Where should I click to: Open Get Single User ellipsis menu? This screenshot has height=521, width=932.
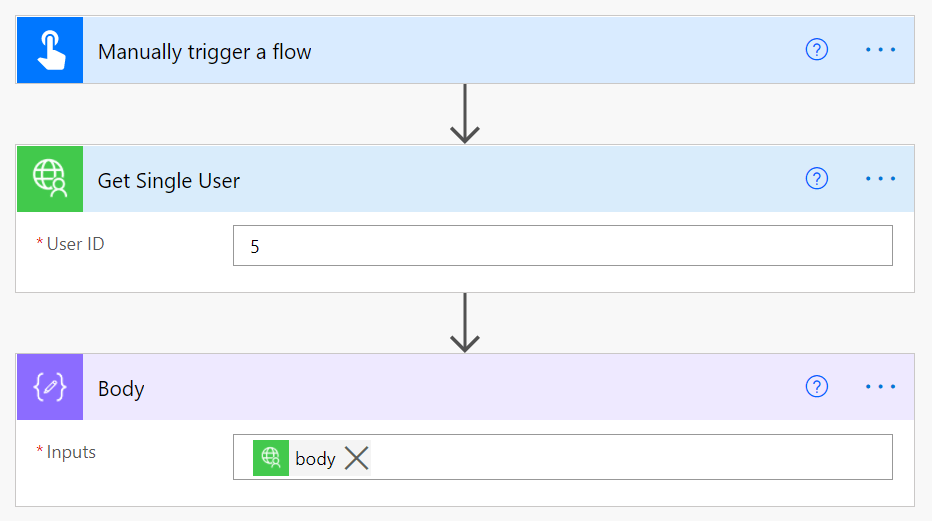click(880, 179)
